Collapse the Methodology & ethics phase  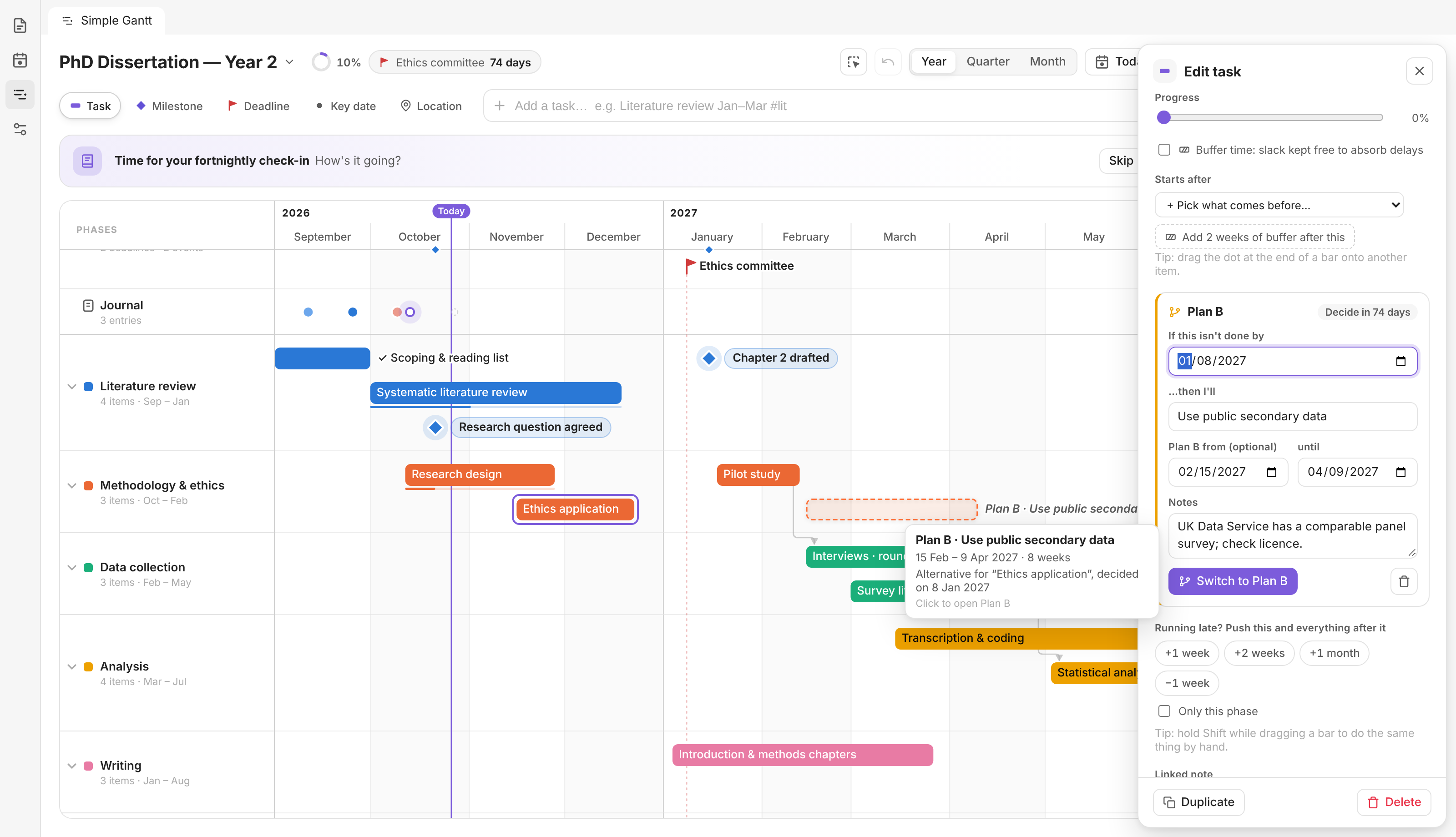[x=72, y=486]
